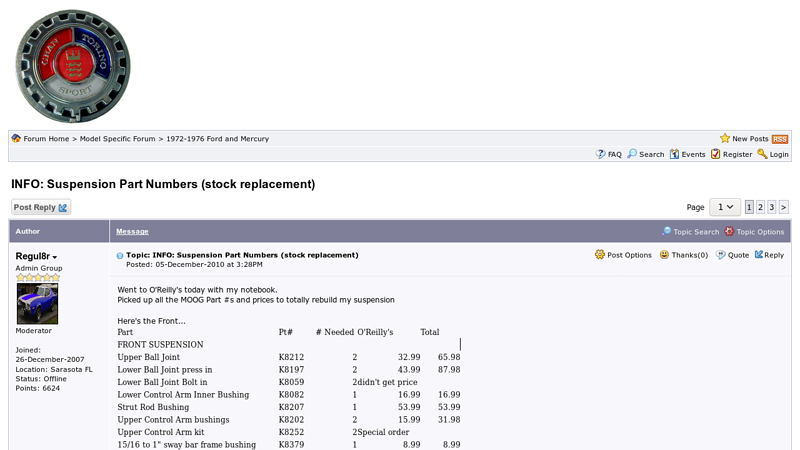Open the Topic Options menu
This screenshot has width=800, height=450.
pyautogui.click(x=760, y=232)
